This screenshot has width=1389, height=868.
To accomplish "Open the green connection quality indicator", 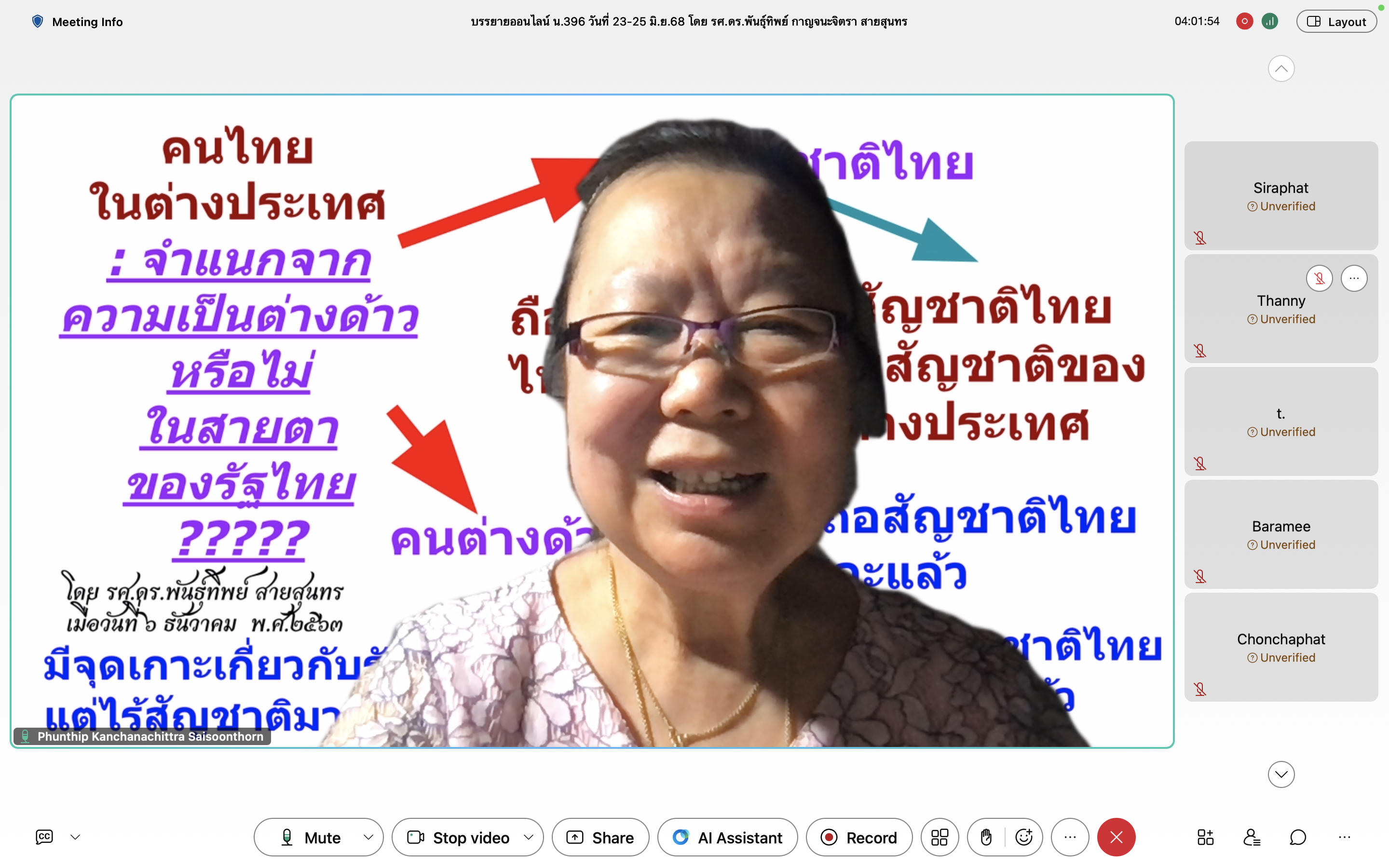I will point(1269,22).
